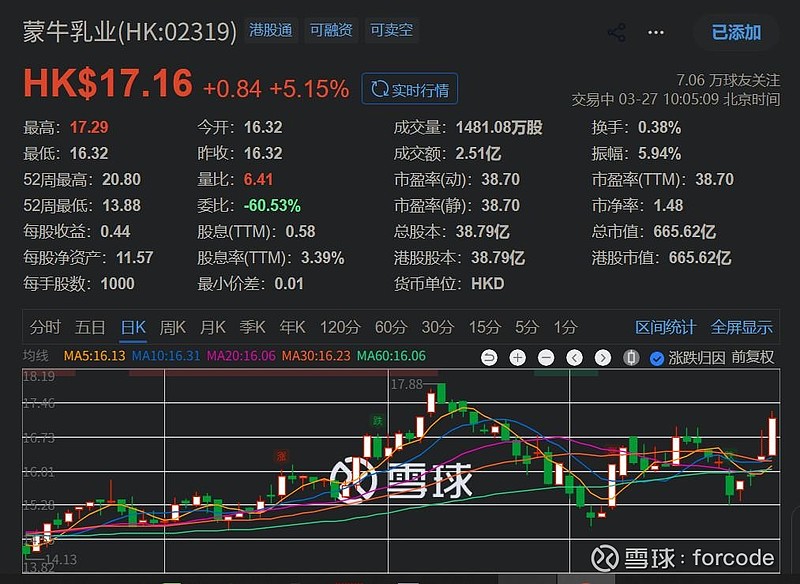This screenshot has height=584, width=800.
Task: Click the 总市值 665.62亿 value
Action: point(684,232)
